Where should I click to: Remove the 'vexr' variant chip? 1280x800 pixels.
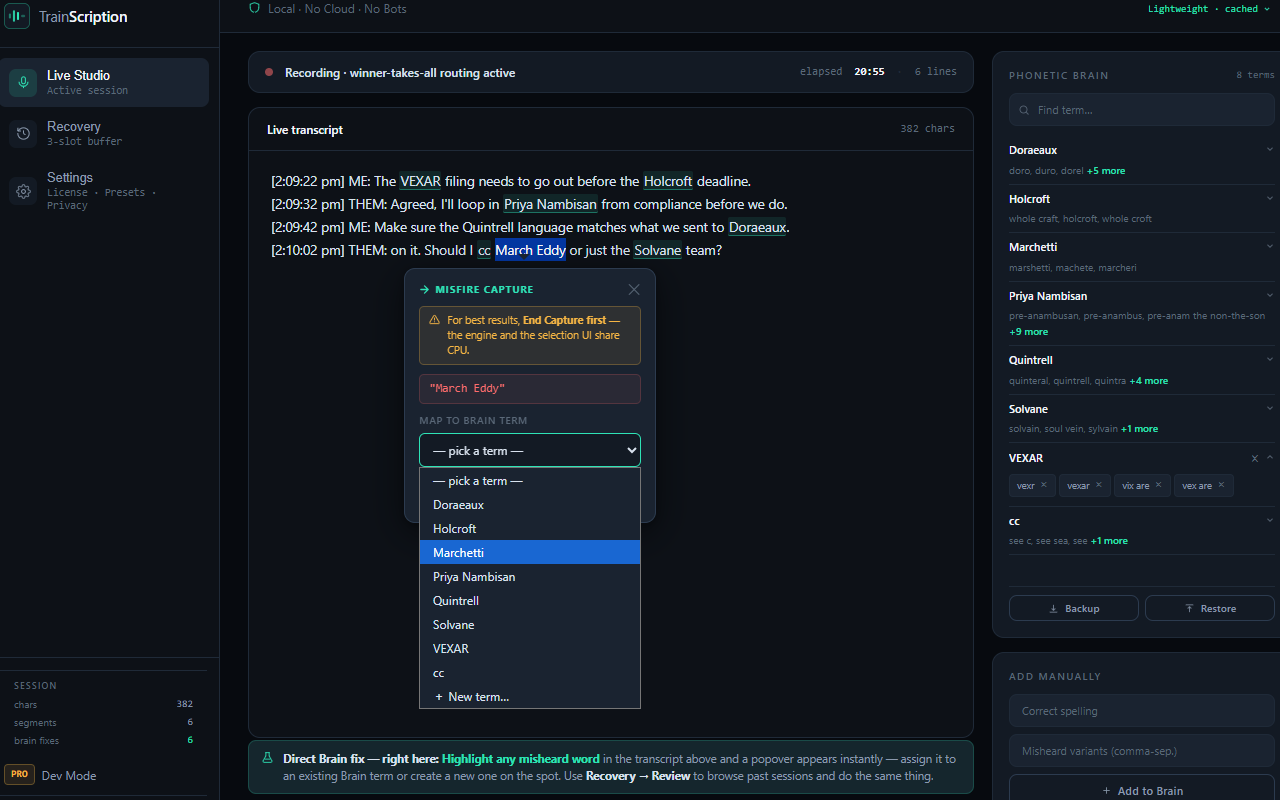1043,485
